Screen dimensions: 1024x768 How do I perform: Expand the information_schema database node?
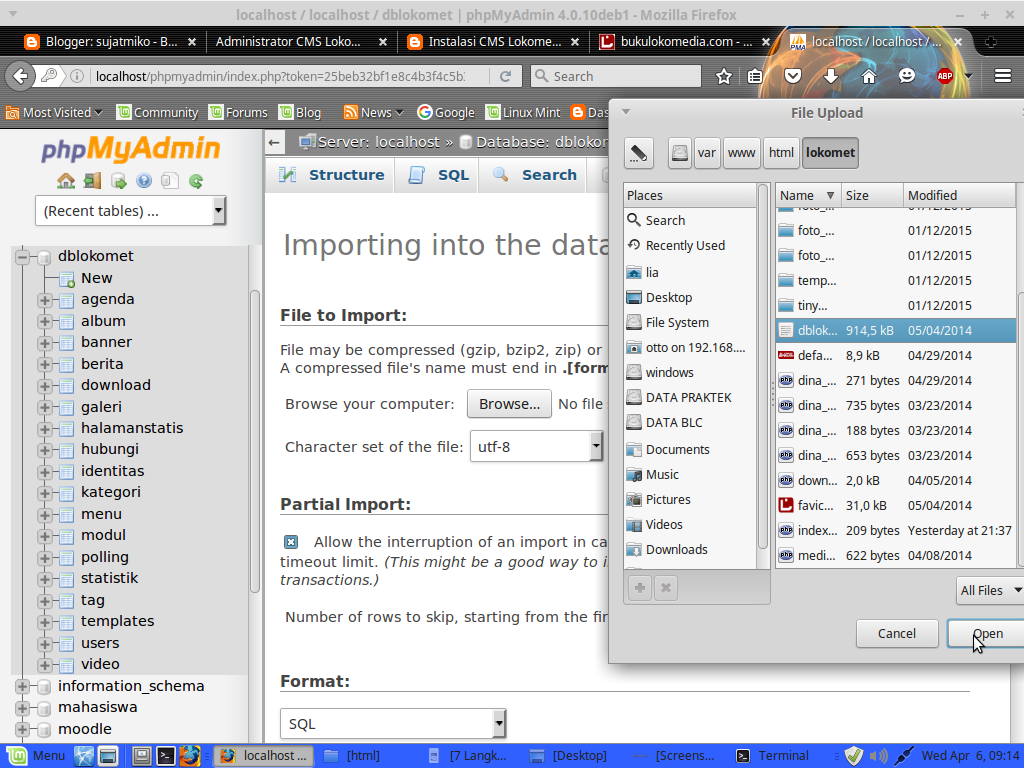coord(22,687)
